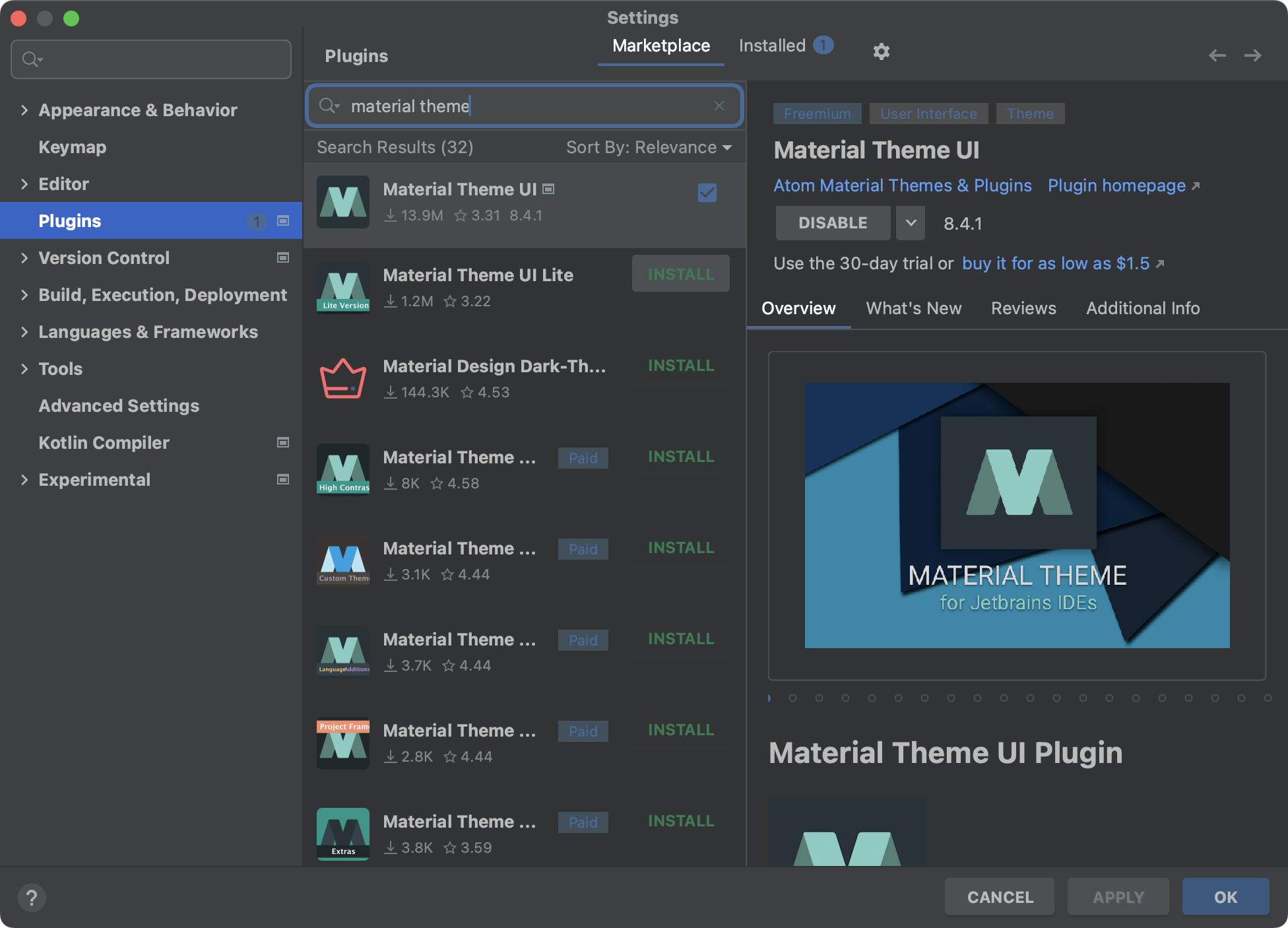
Task: Click the Material Theme banner image
Action: tap(1016, 515)
